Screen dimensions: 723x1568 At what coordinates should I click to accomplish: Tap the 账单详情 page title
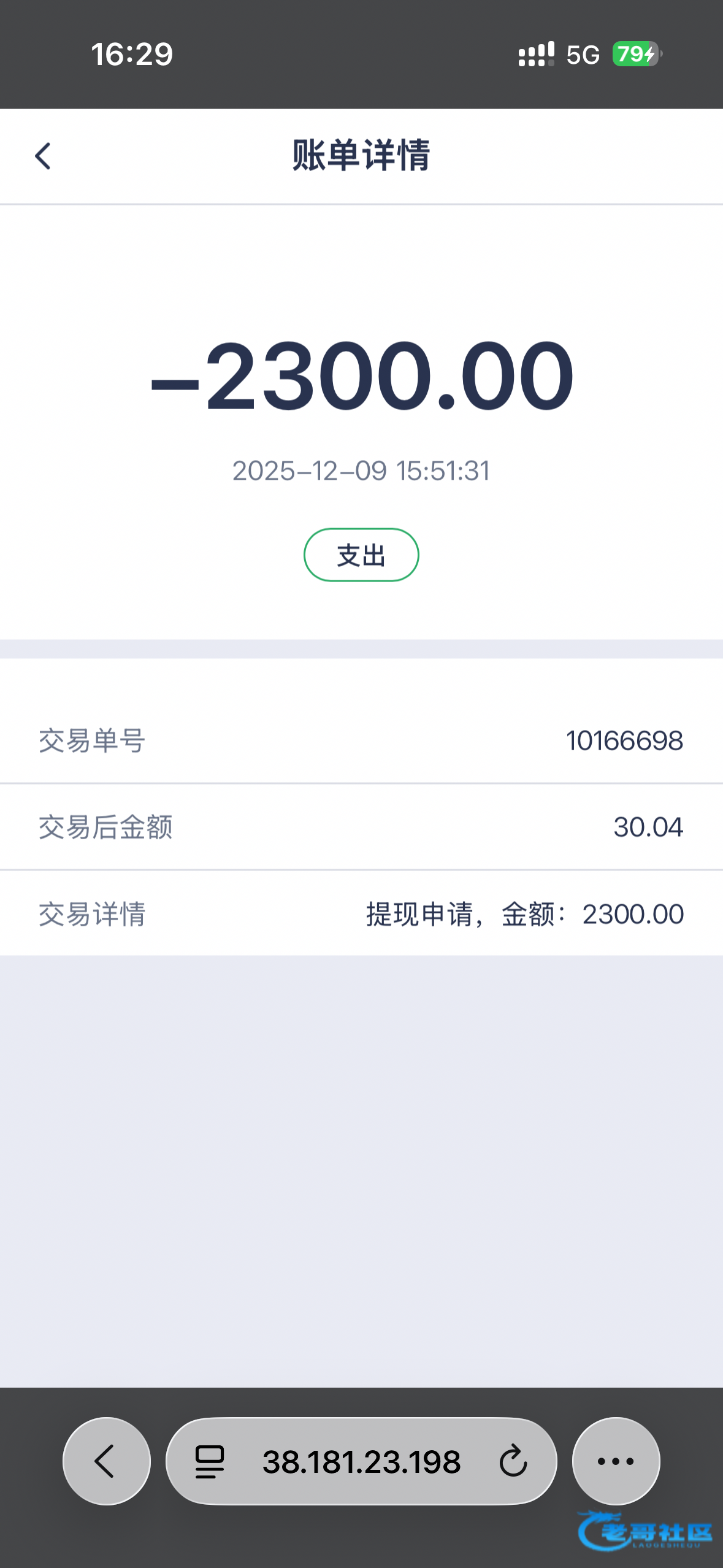361,155
